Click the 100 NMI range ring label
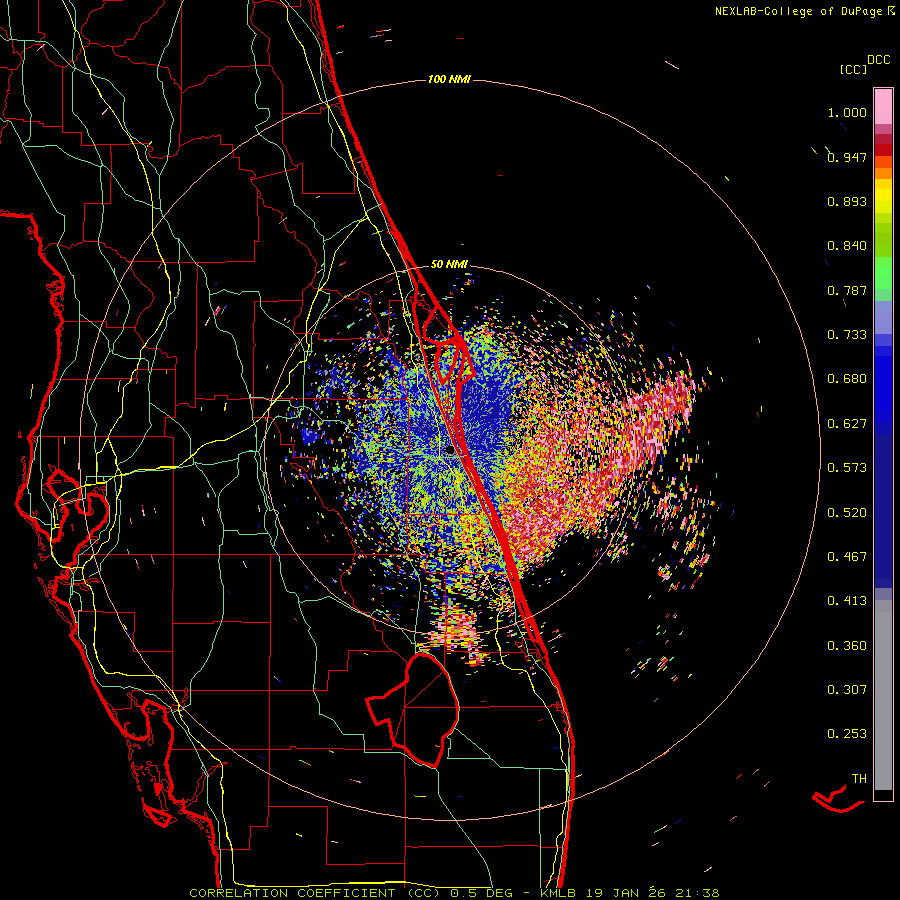The width and height of the screenshot is (900, 900). tap(449, 79)
